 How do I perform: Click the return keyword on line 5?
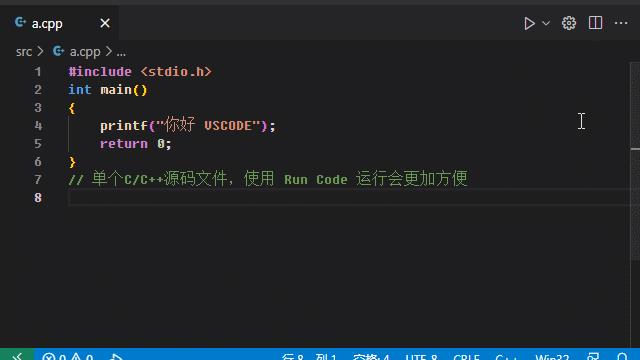124,144
